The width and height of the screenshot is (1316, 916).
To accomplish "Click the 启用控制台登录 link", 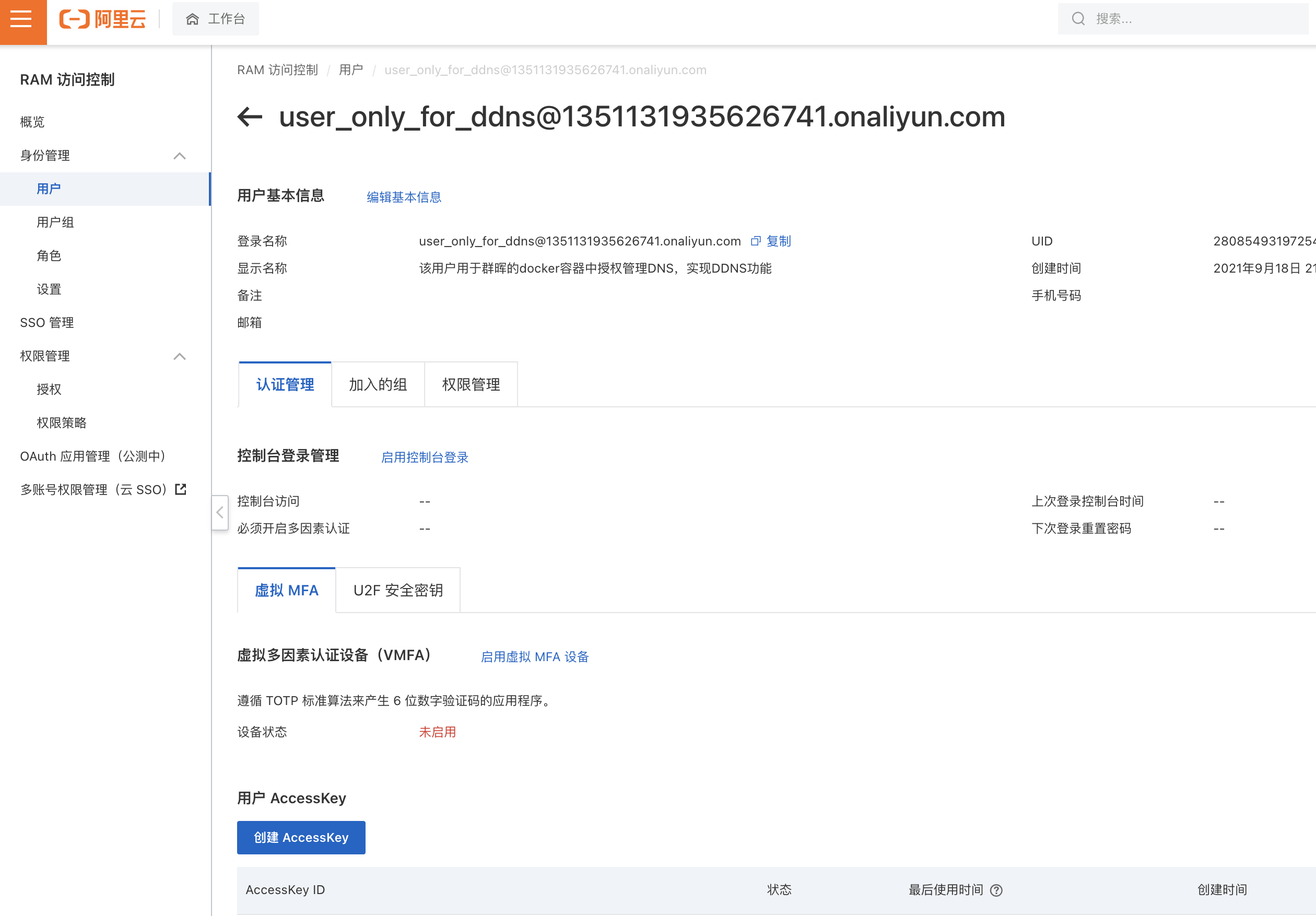I will point(425,457).
